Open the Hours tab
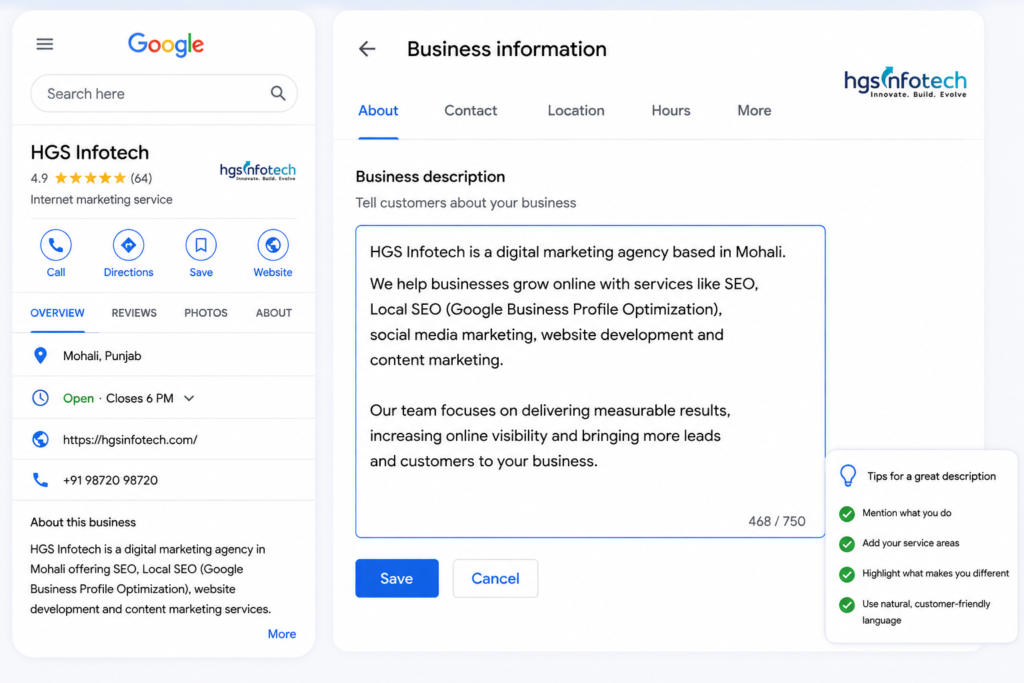 click(671, 110)
